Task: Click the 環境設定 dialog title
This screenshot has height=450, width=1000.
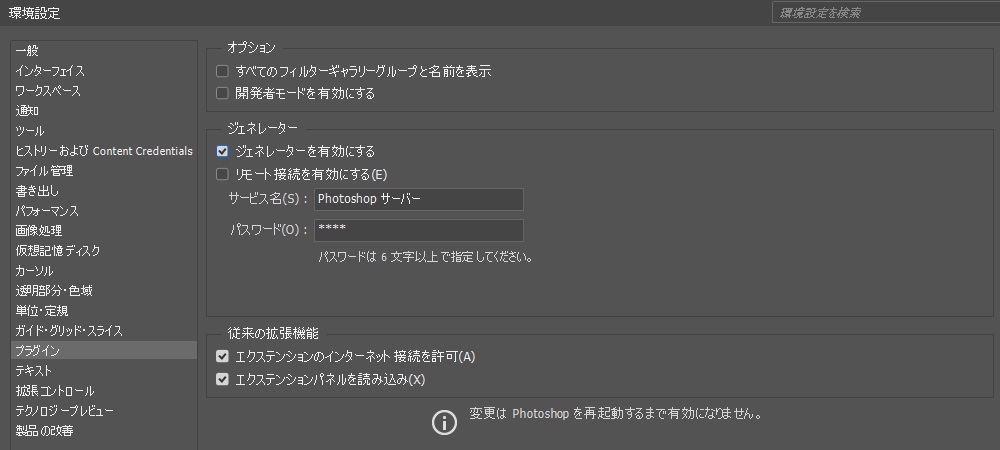Action: (34, 13)
